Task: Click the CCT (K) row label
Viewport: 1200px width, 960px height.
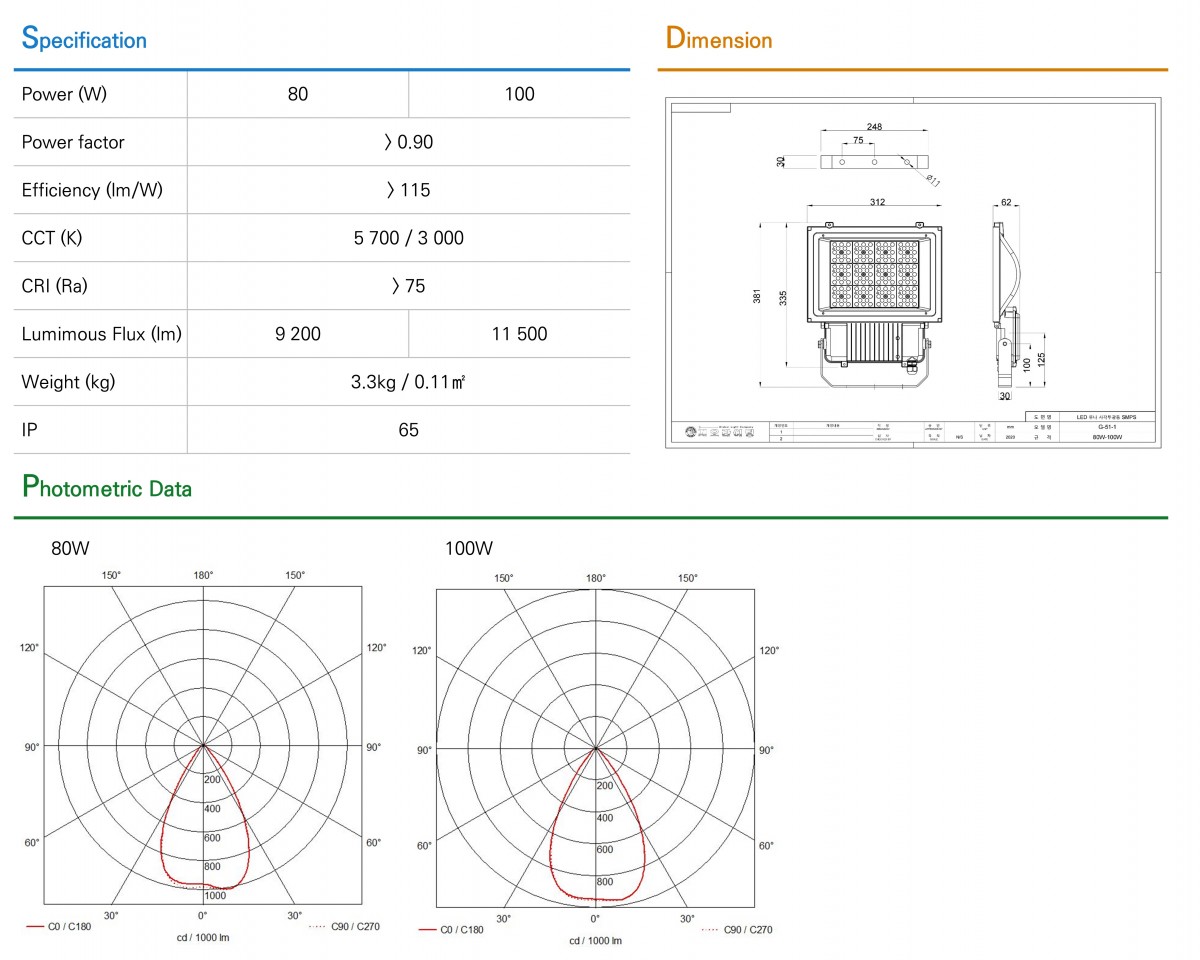Action: 52,238
